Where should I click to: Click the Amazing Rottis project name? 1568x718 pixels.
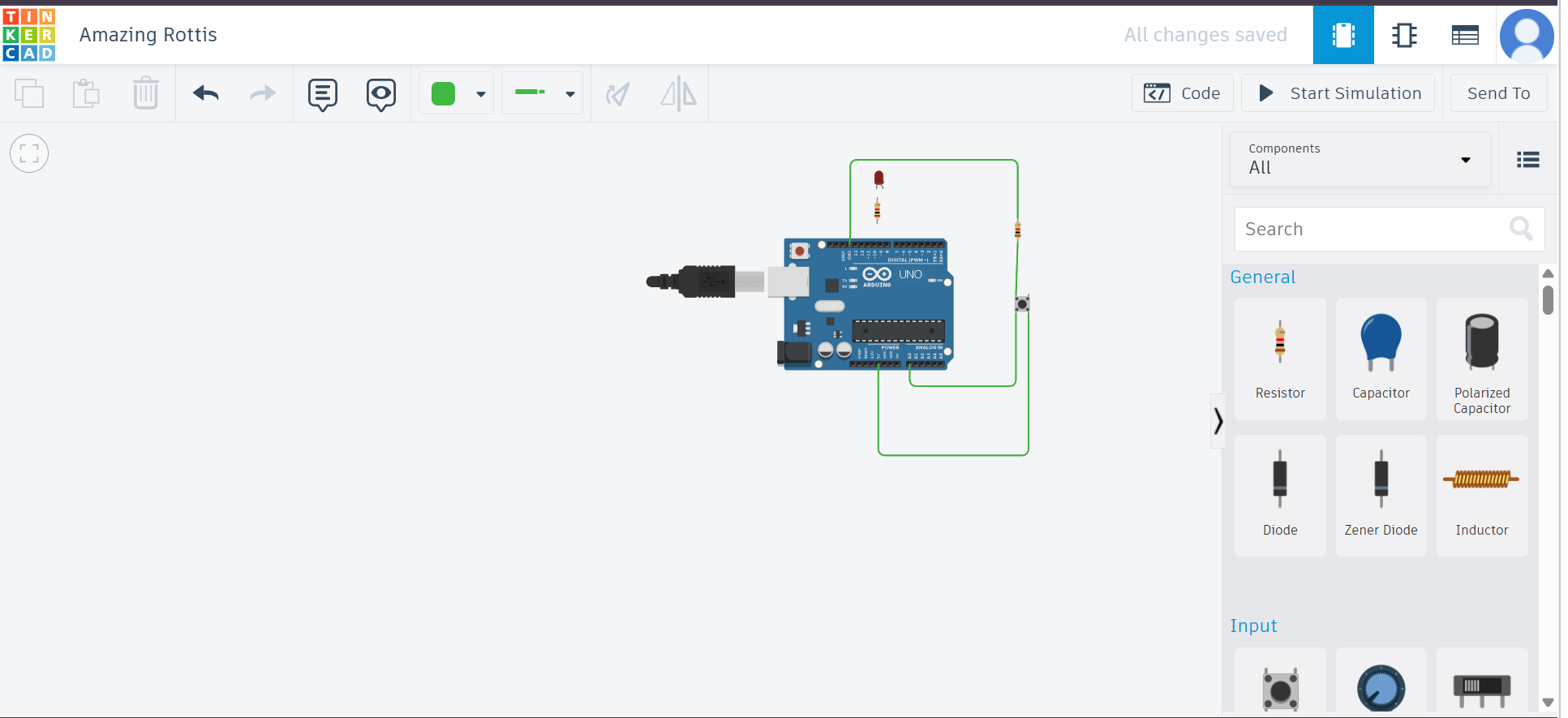(x=148, y=35)
